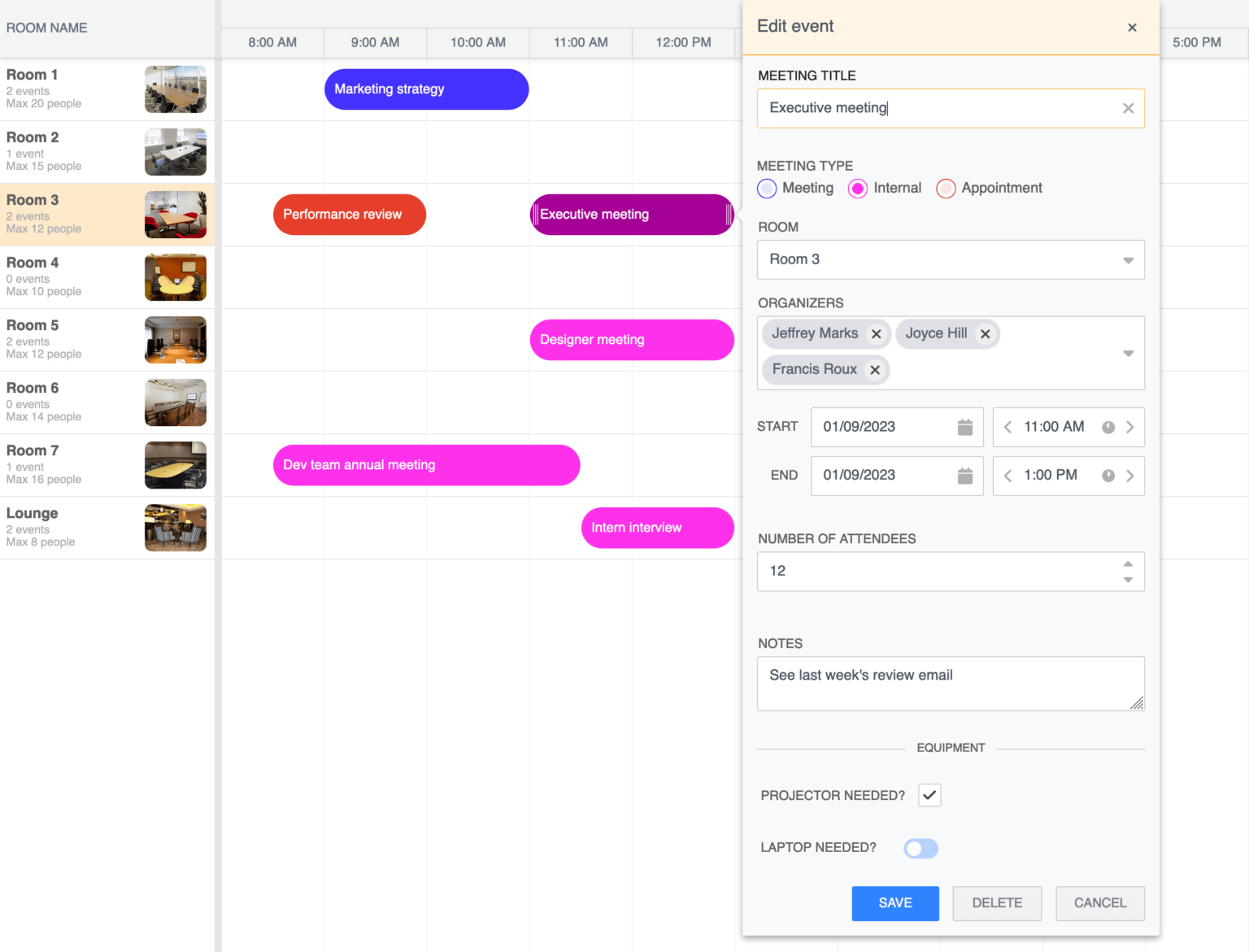This screenshot has height=952, width=1249.
Task: Remove Joyce Hill from organizers
Action: point(986,333)
